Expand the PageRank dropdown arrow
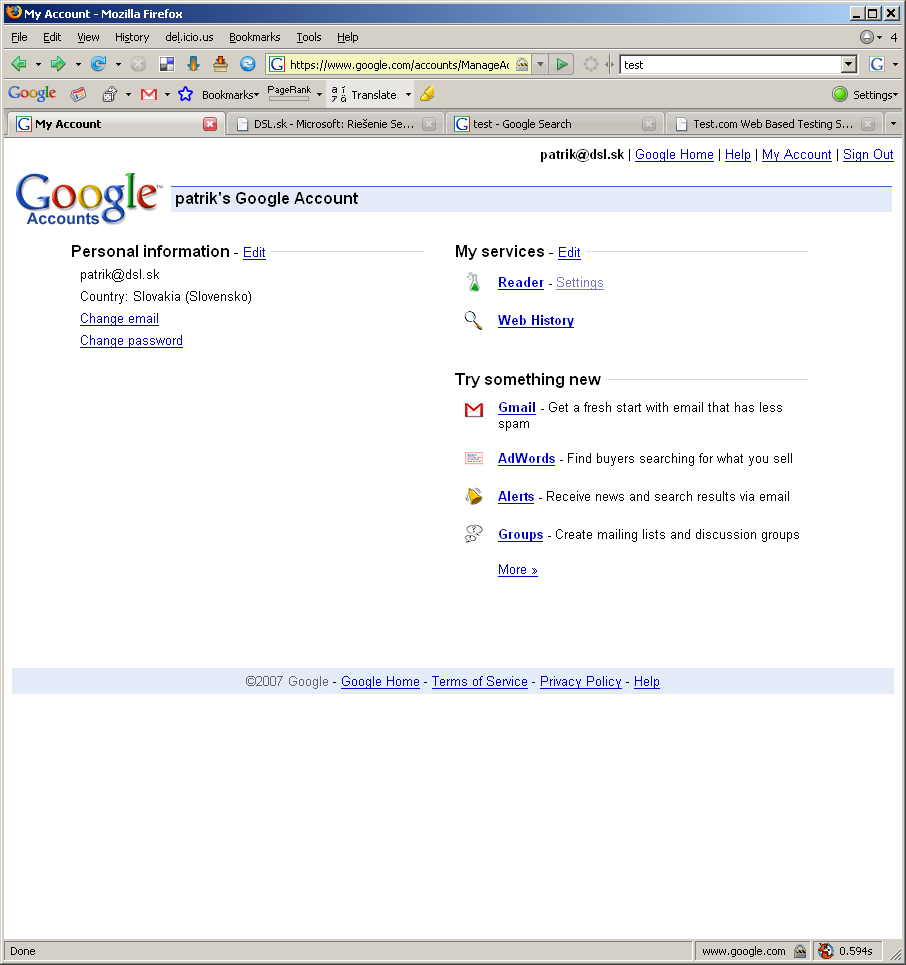The width and height of the screenshot is (906, 965). [319, 95]
